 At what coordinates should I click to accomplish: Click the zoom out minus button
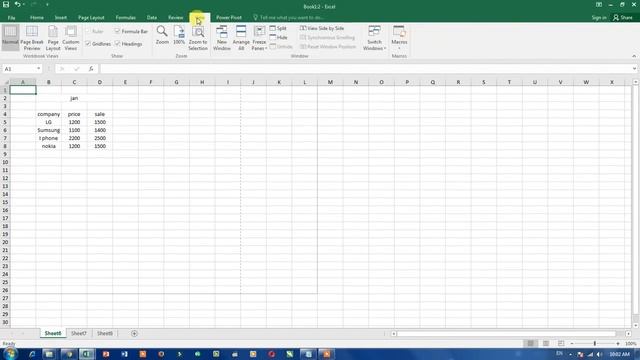click(x=572, y=344)
